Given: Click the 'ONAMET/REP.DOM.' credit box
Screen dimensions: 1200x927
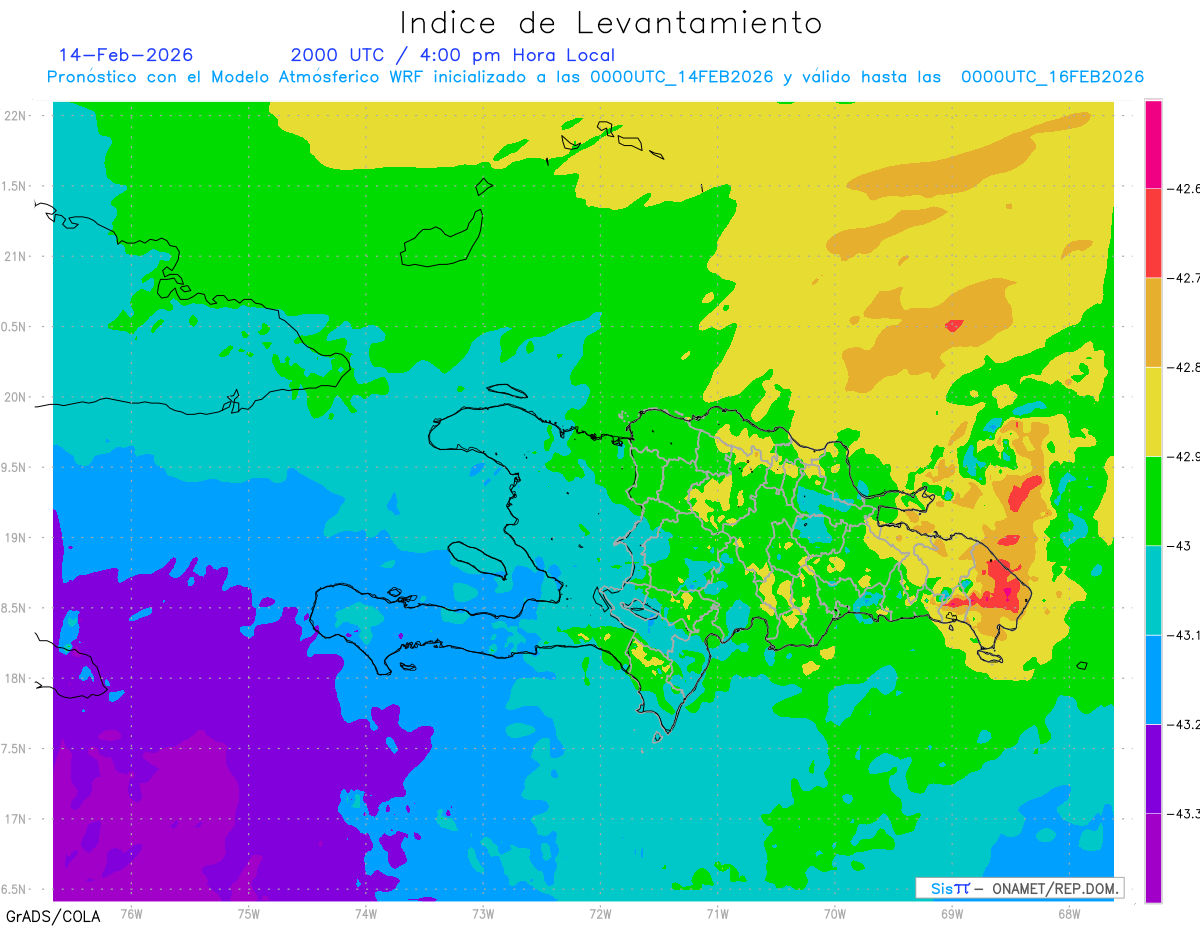Looking at the screenshot, I should click(x=1019, y=888).
